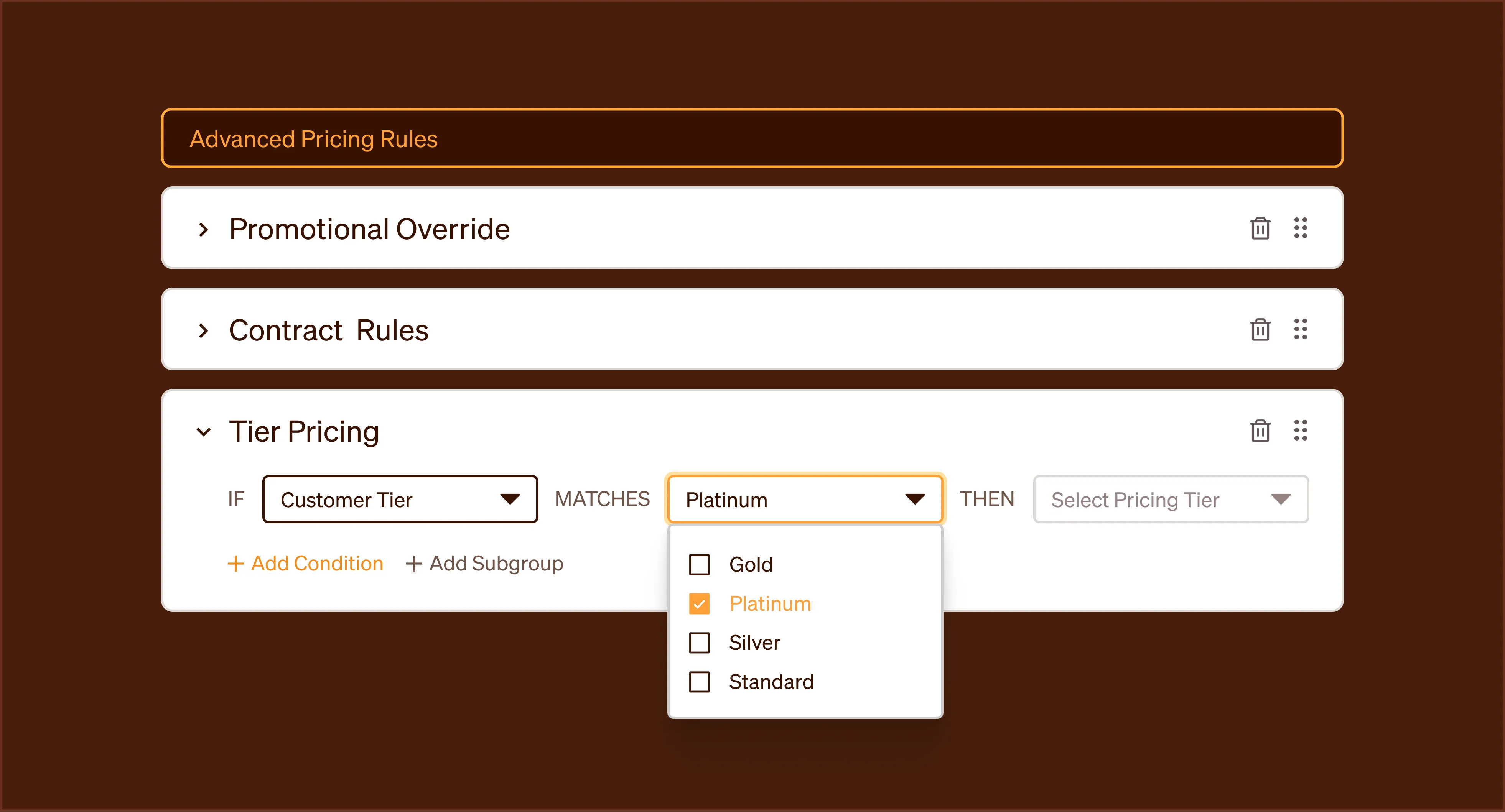Click the Add Condition link
The width and height of the screenshot is (1505, 812).
click(x=317, y=564)
